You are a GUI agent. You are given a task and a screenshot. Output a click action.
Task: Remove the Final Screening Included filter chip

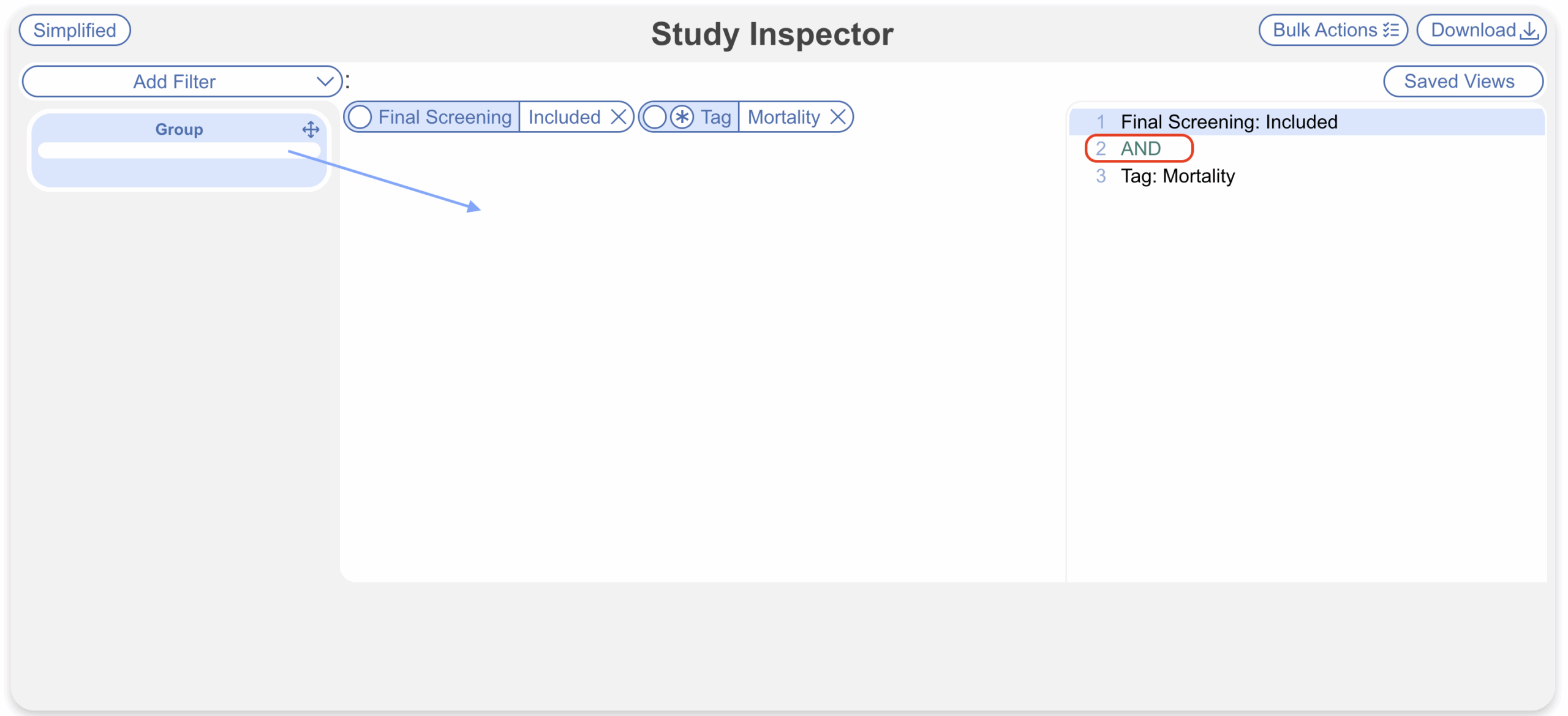point(619,117)
